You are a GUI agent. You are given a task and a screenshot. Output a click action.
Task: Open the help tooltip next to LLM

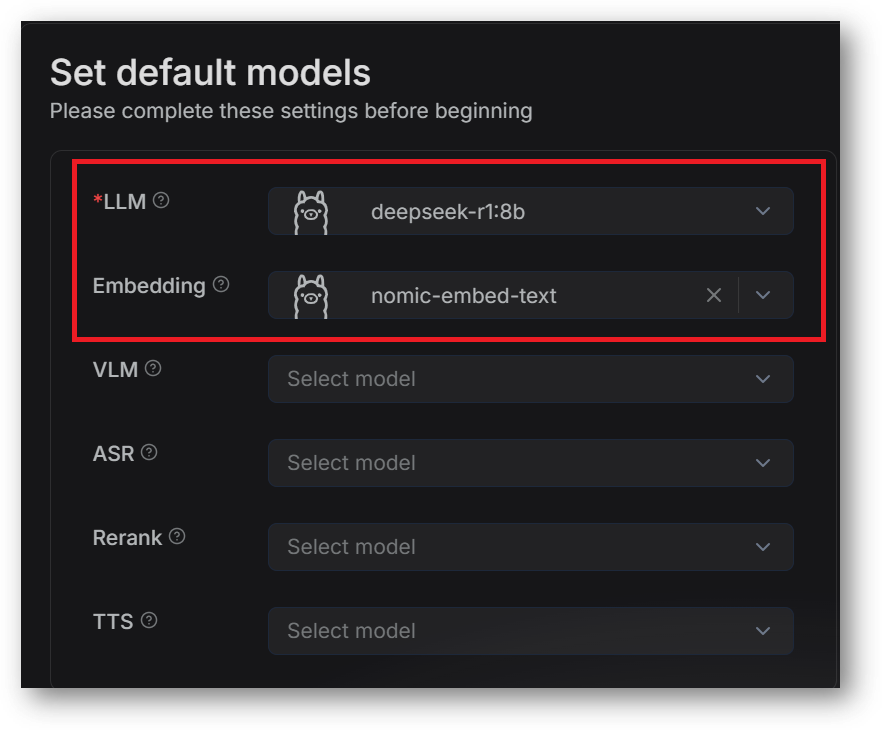(x=160, y=199)
